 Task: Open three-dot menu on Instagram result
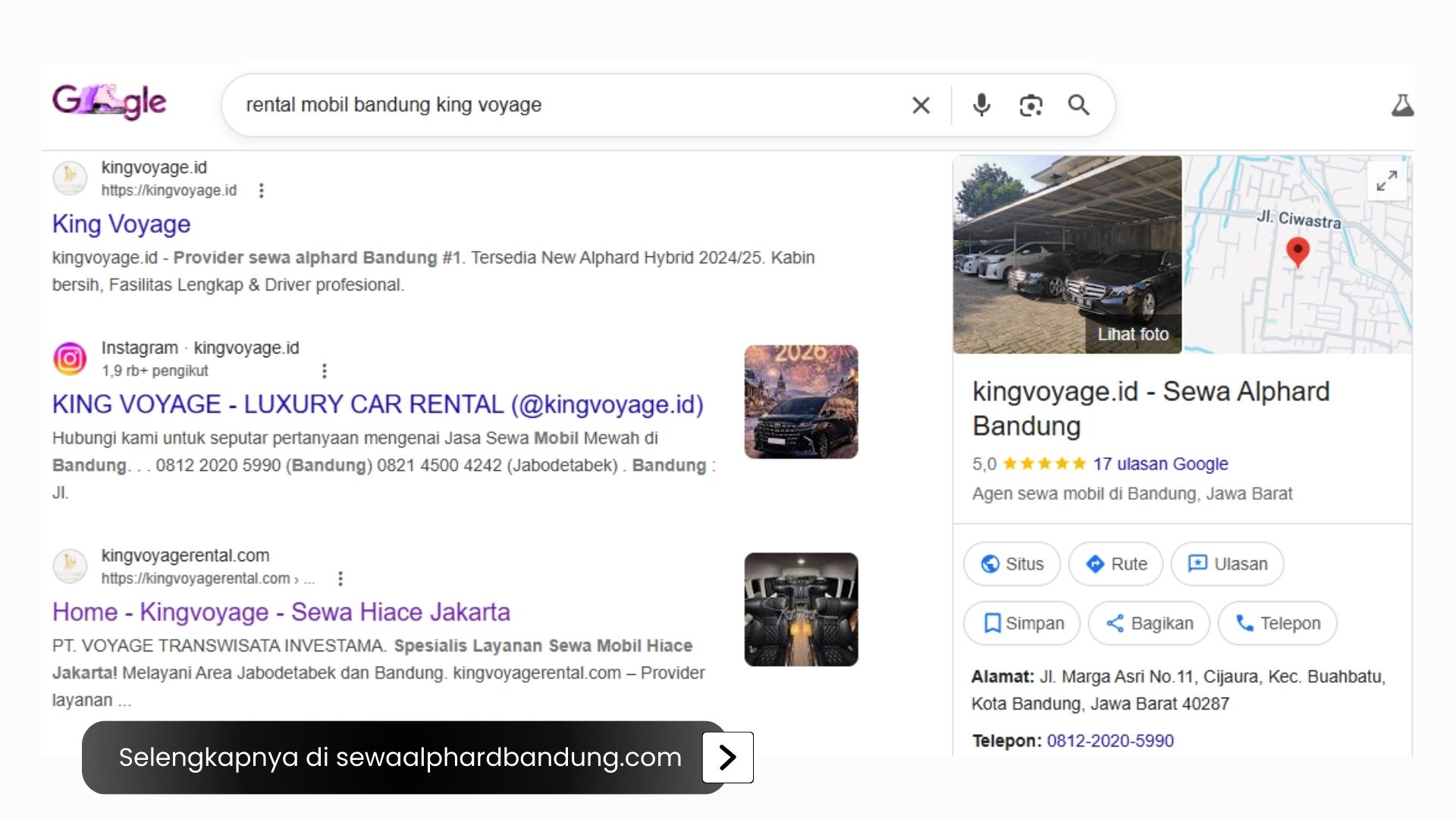point(325,371)
